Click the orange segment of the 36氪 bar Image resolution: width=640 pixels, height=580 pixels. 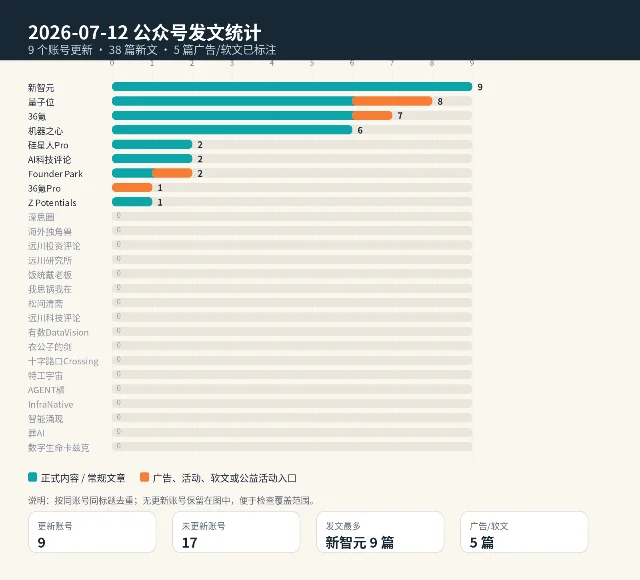click(372, 116)
